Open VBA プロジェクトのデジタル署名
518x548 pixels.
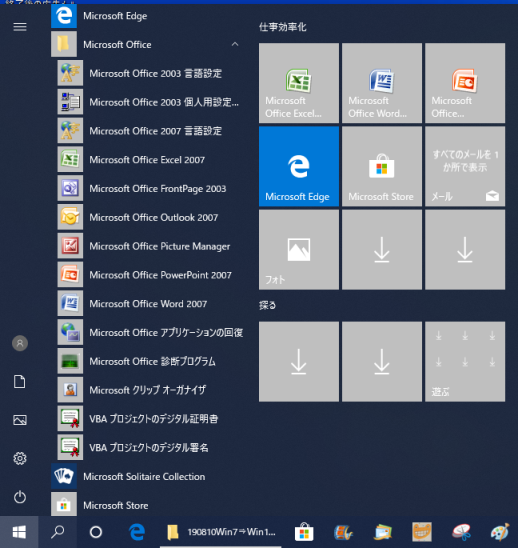pos(150,448)
